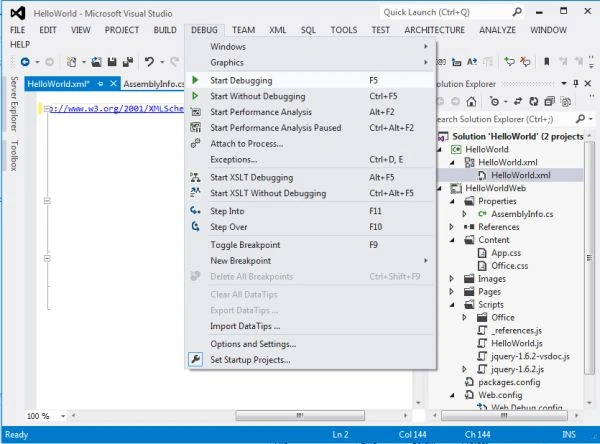
Task: Switch to the AssemblyInfo.cs tab
Action: tap(153, 84)
